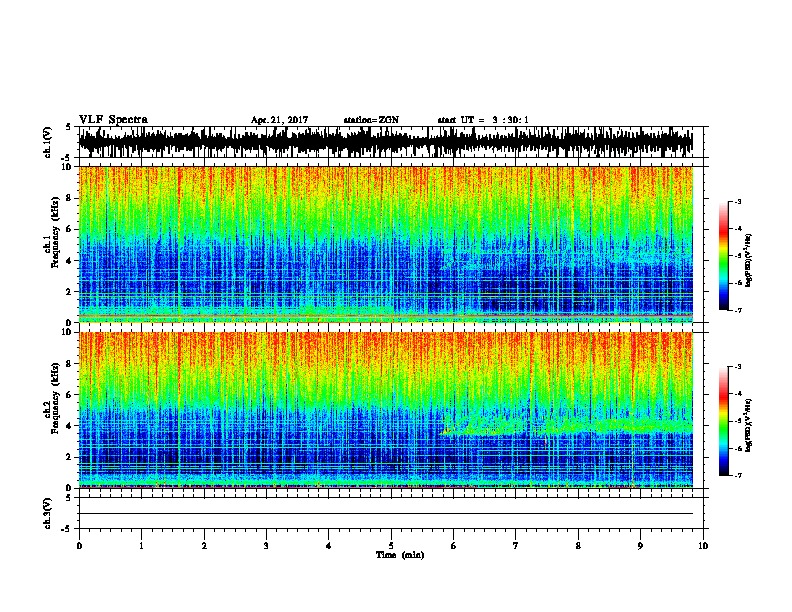Click the "4" kHz tick of ch.2 spectrogram
This screenshot has height=612, width=792.
point(69,426)
